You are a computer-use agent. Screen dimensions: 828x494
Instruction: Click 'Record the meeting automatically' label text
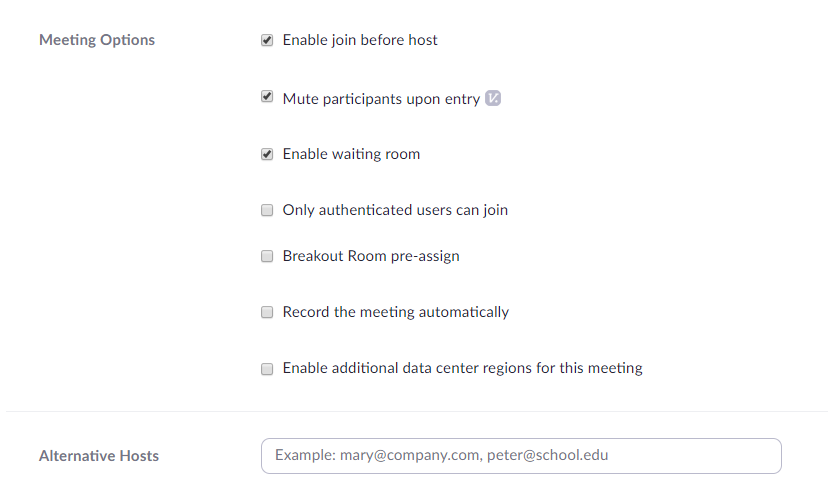pos(396,312)
